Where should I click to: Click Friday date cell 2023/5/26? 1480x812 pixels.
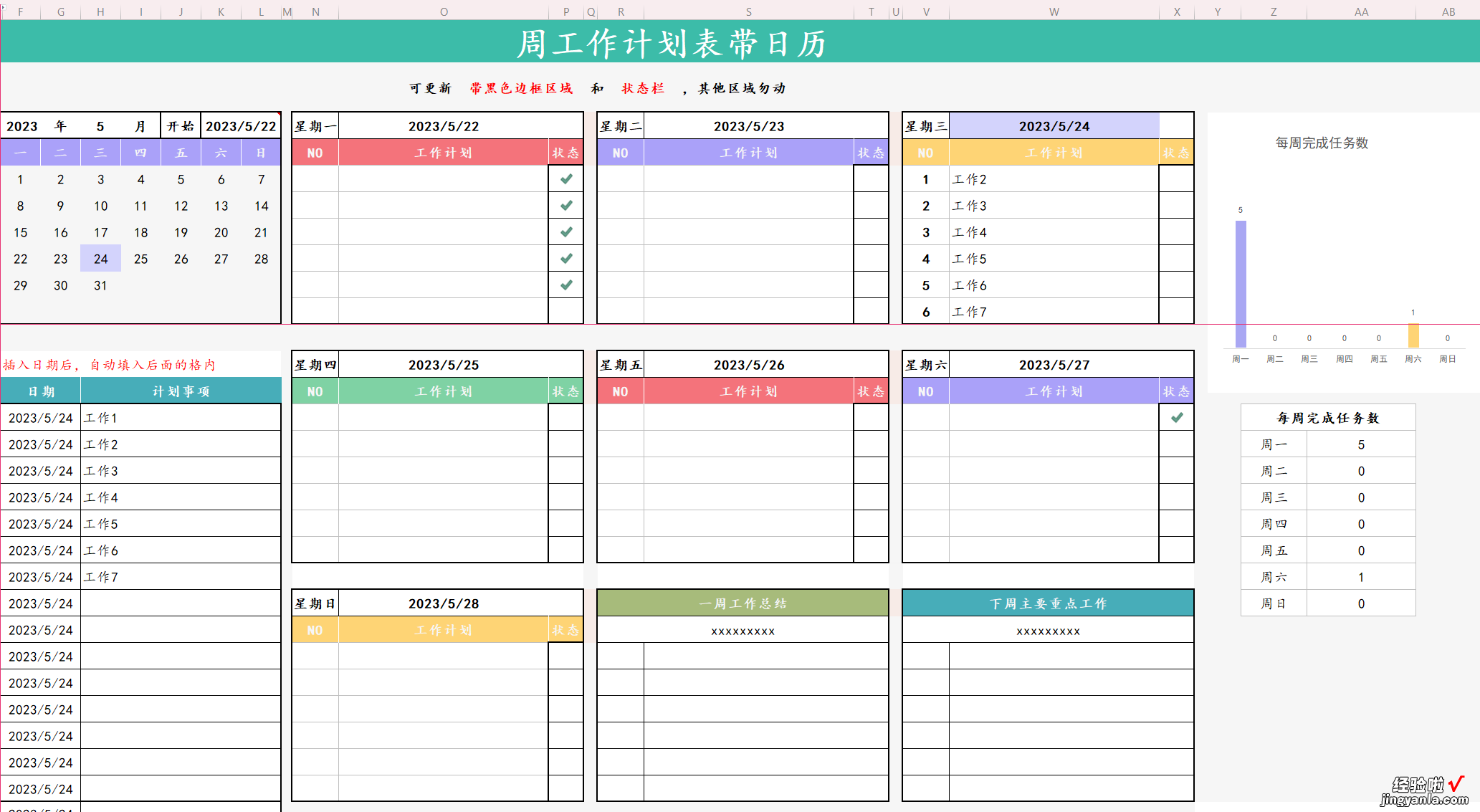(749, 365)
